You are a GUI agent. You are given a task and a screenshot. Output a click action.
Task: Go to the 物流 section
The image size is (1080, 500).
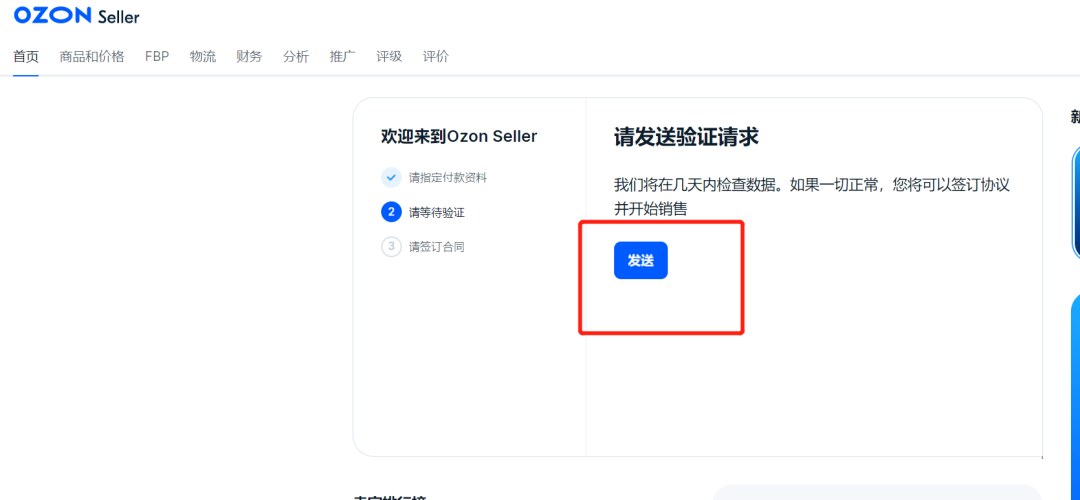pyautogui.click(x=203, y=56)
